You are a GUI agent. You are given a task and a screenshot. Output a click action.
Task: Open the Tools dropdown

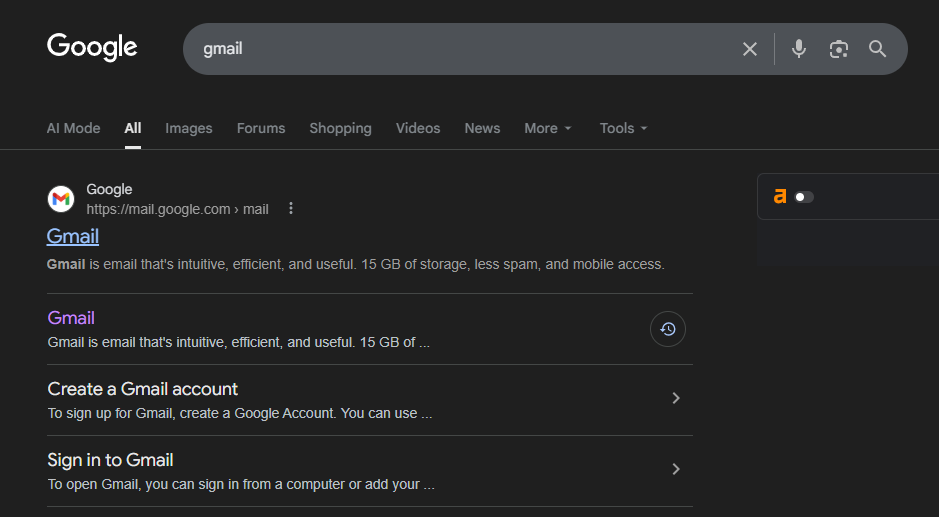coord(623,128)
